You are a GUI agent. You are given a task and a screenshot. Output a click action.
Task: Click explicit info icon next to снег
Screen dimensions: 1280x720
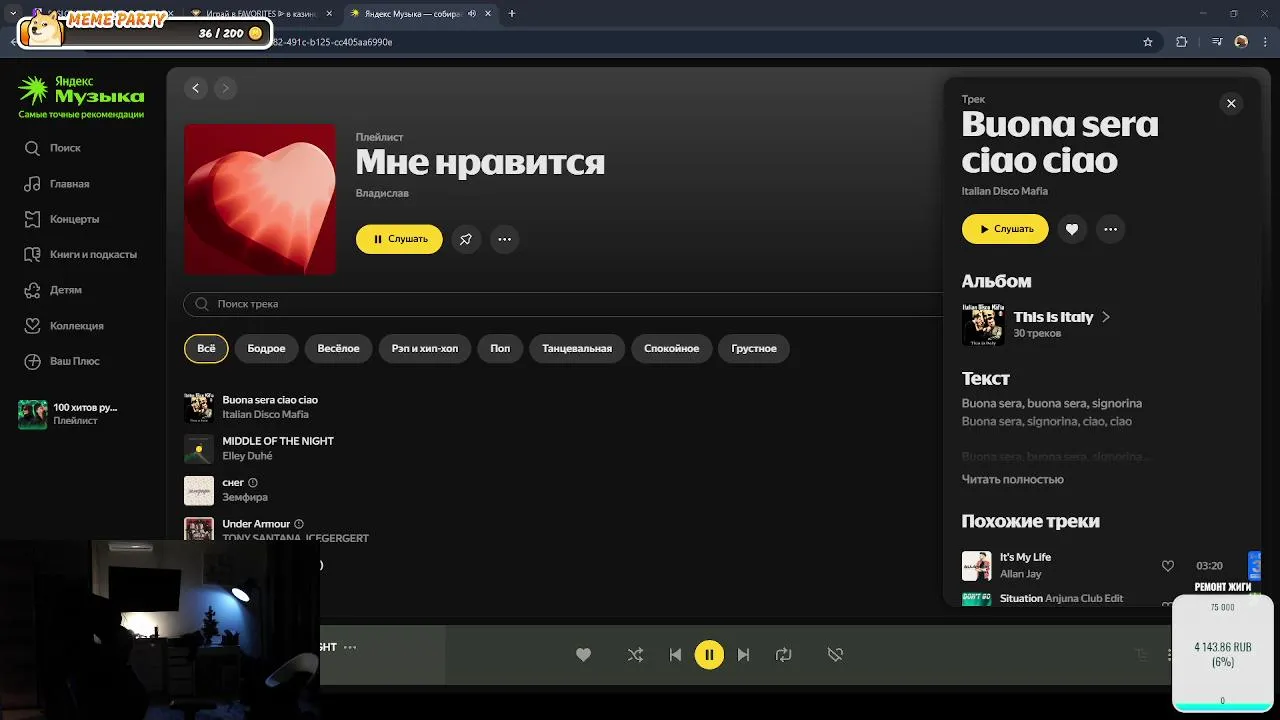[x=253, y=483]
